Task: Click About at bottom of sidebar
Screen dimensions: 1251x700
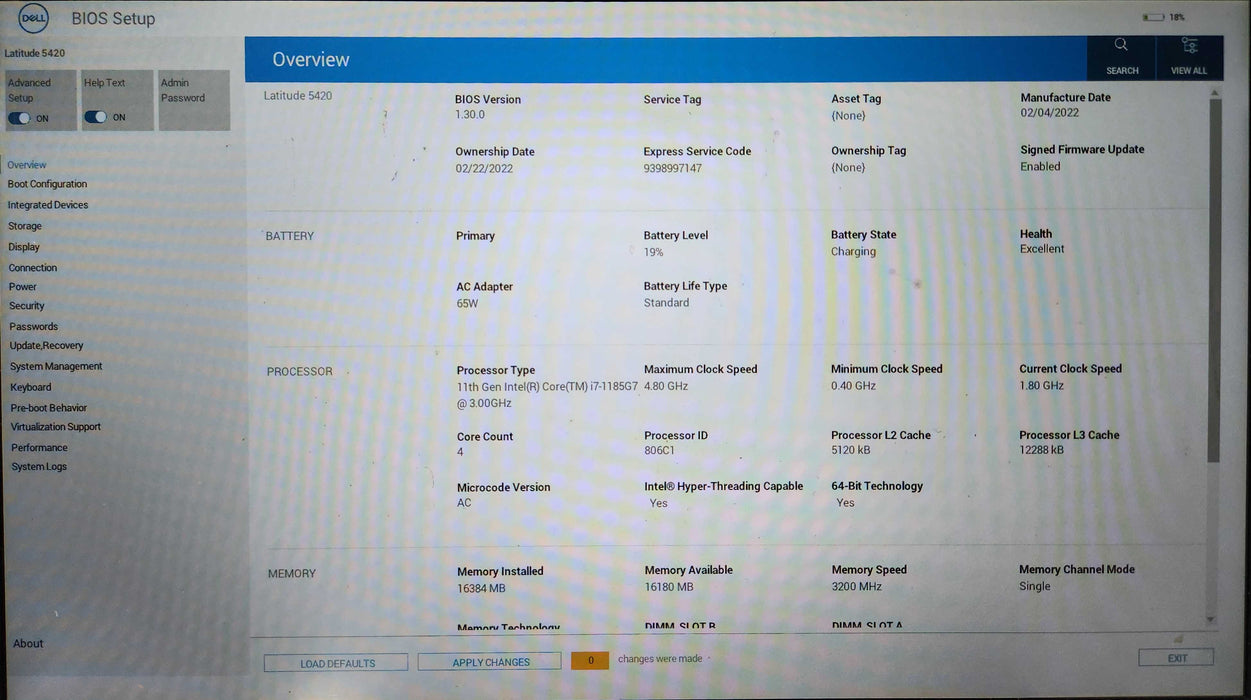Action: pyautogui.click(x=28, y=644)
